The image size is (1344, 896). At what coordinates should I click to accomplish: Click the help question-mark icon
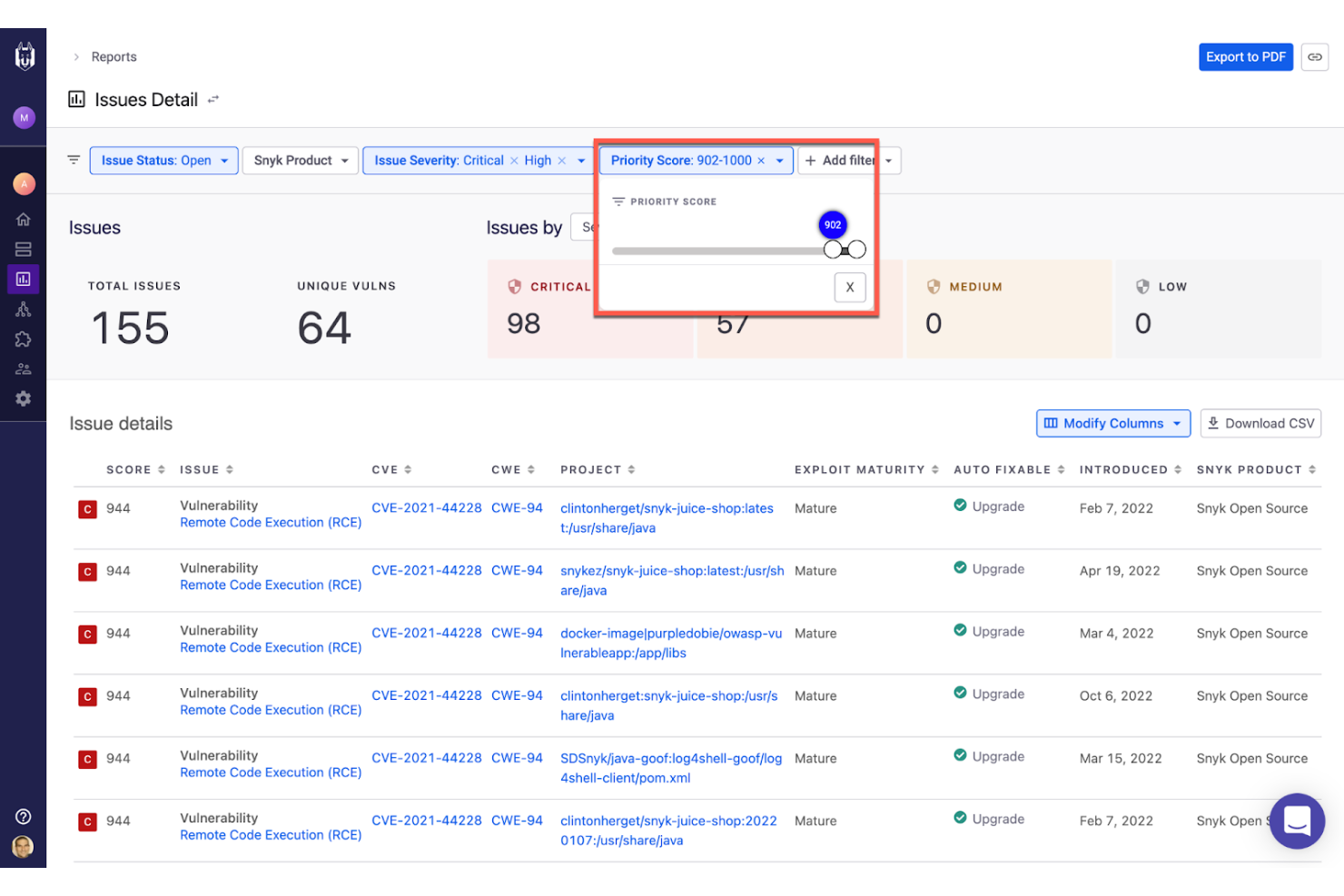coord(24,816)
